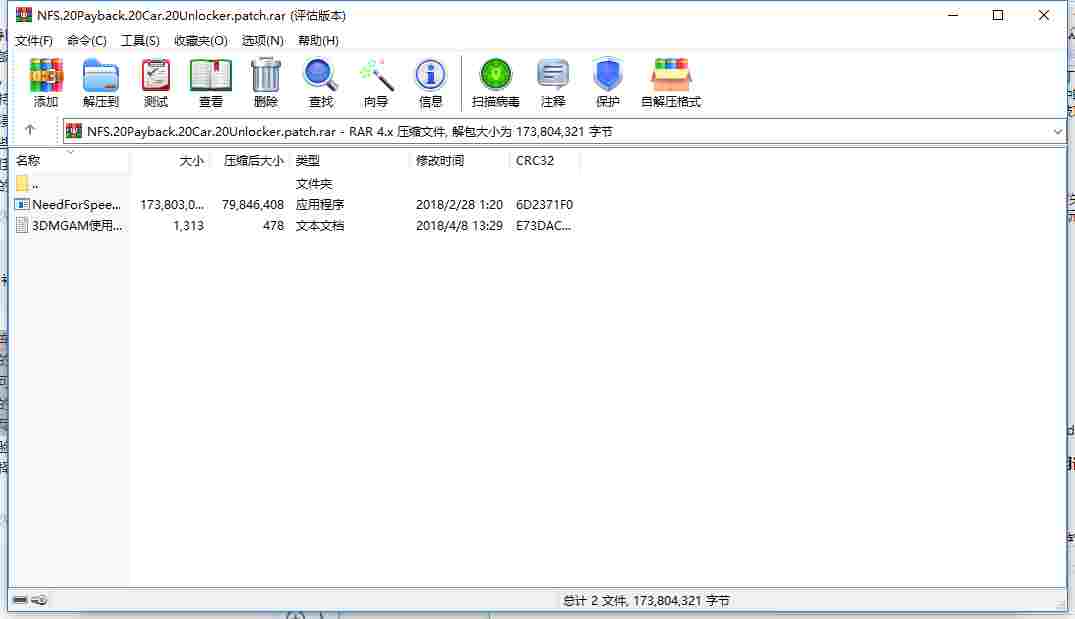Open the Tools (工具) menu

[140, 40]
